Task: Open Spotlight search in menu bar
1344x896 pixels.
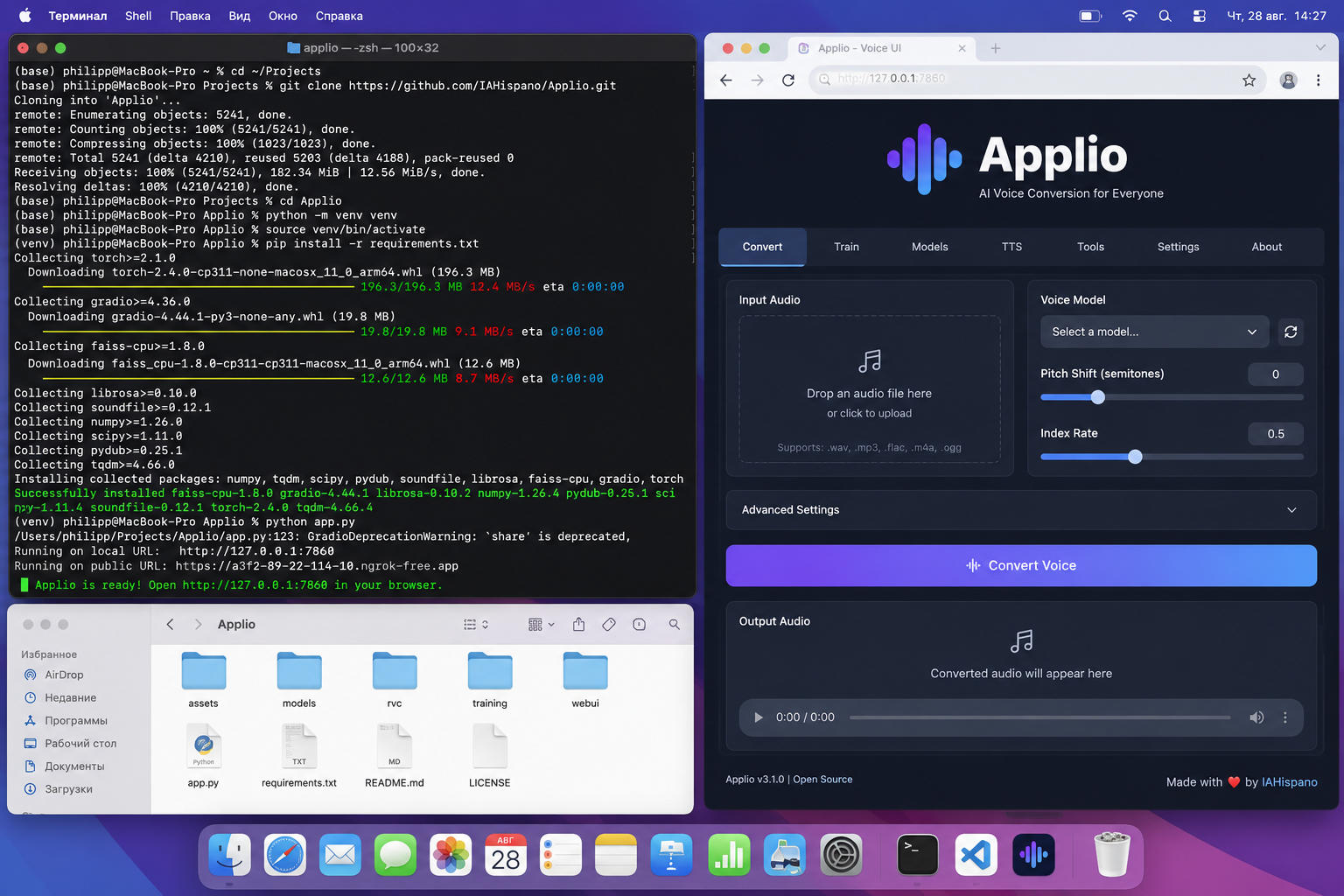Action: [x=1165, y=16]
